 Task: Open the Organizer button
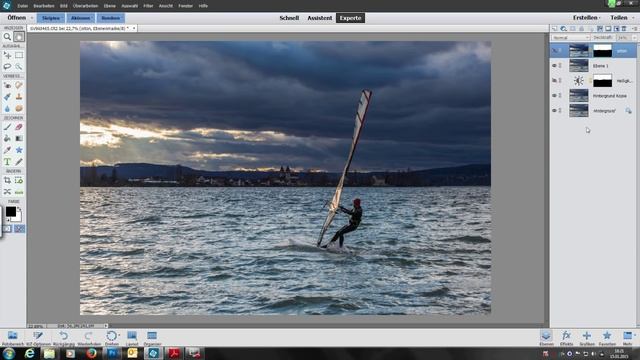point(152,338)
